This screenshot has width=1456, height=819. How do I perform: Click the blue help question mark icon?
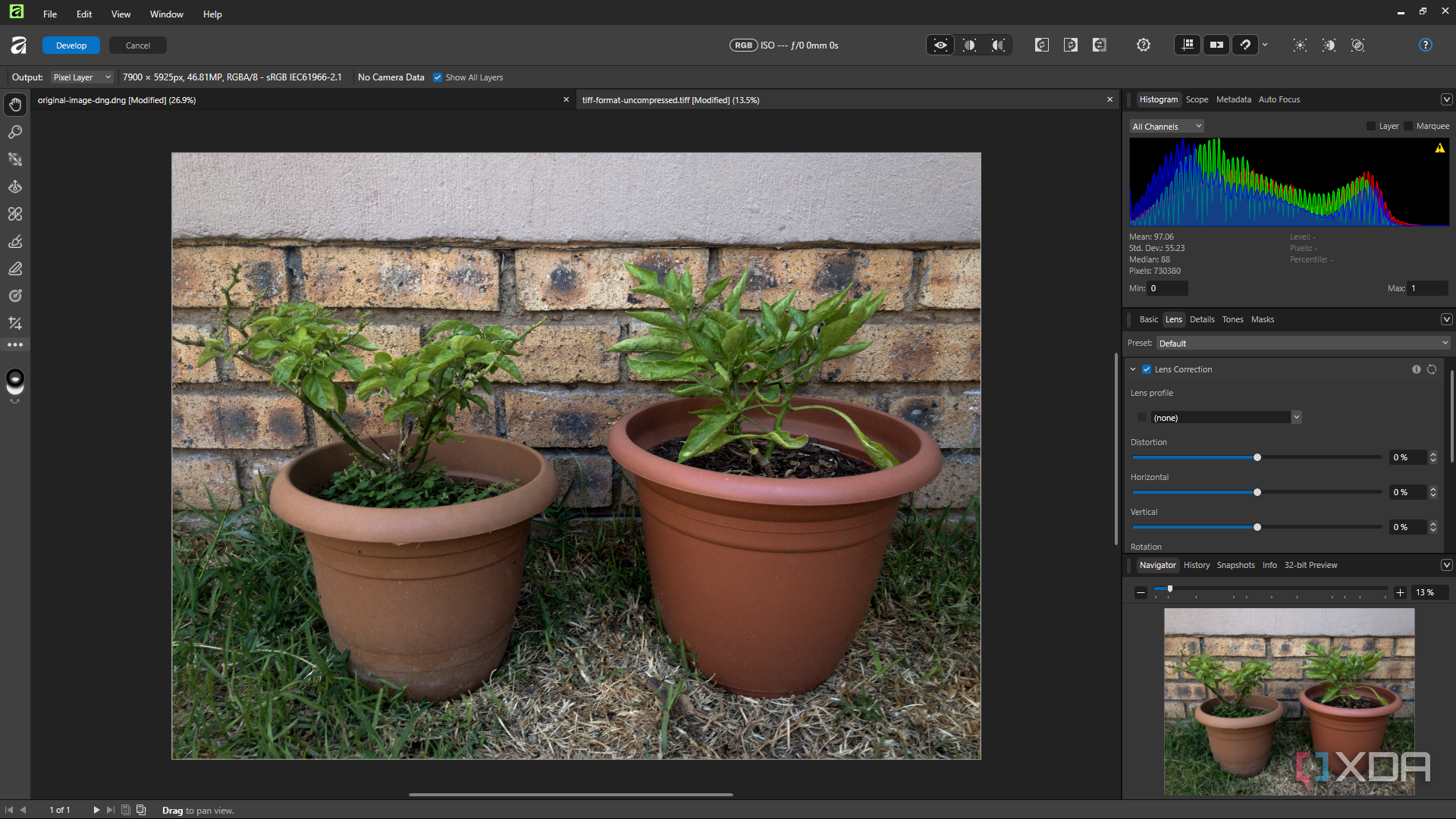pyautogui.click(x=1426, y=45)
